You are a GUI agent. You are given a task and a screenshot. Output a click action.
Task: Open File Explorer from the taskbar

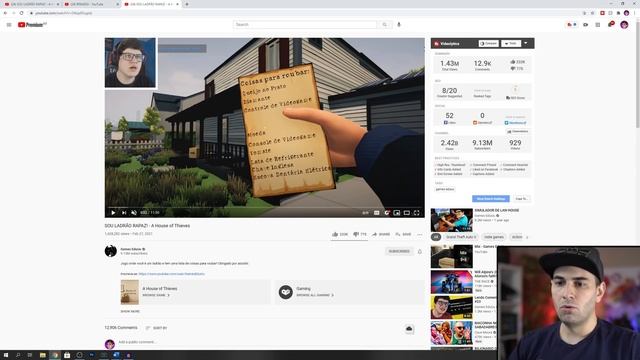42,355
